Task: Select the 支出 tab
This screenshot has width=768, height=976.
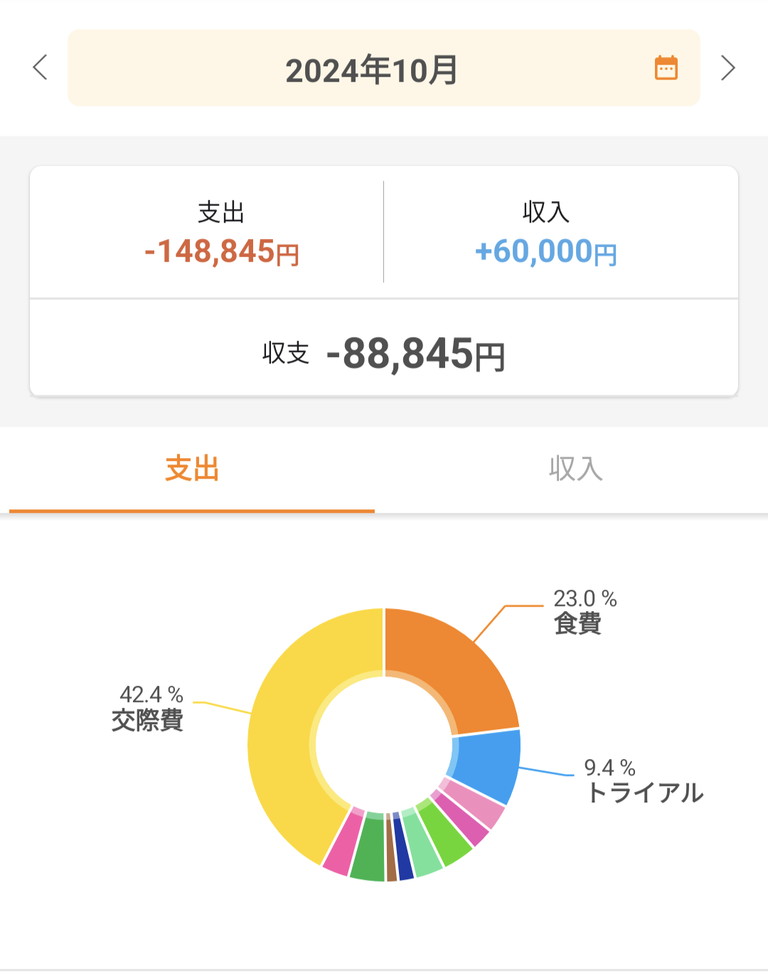Action: click(192, 470)
